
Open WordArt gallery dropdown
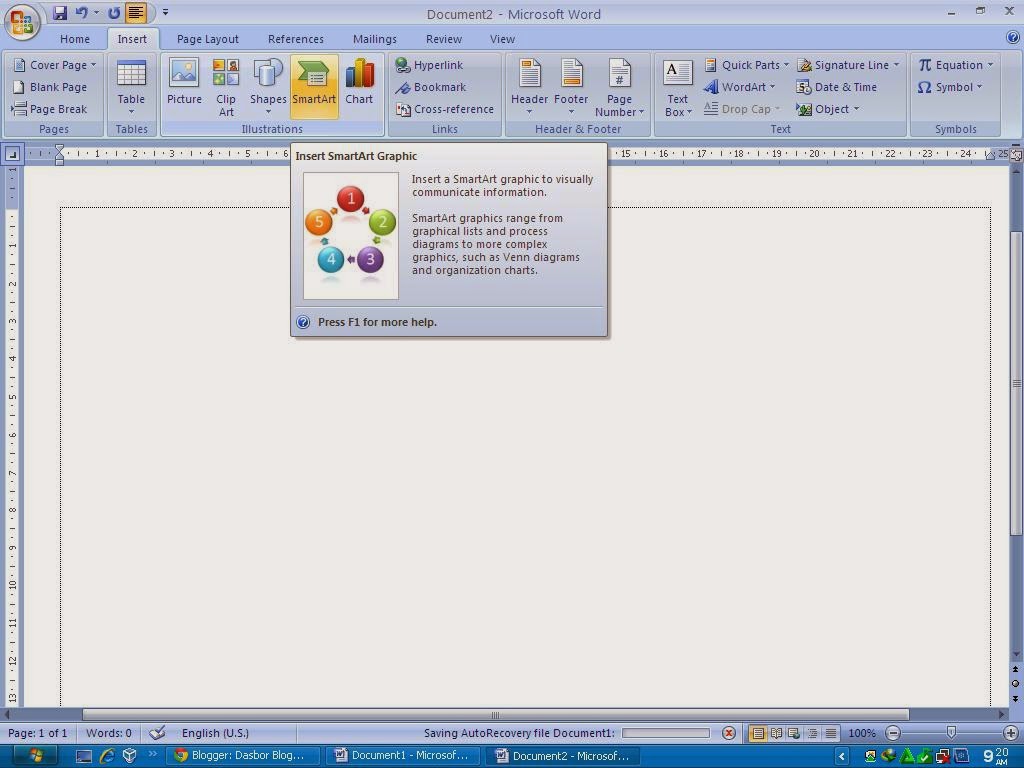coord(739,87)
